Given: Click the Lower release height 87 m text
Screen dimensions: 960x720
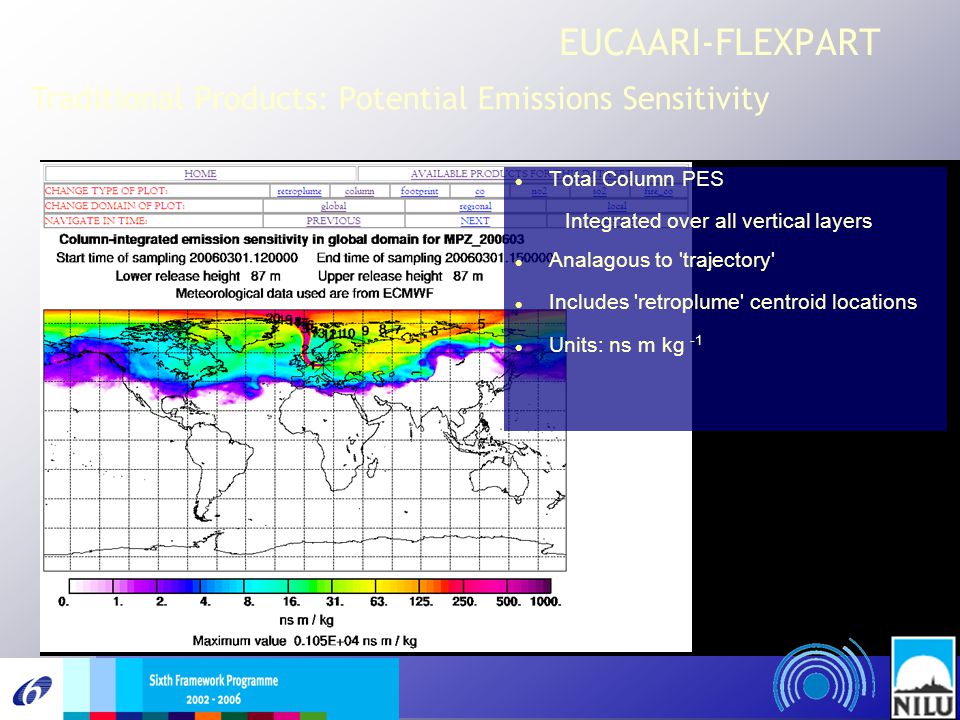Looking at the screenshot, I should [x=198, y=276].
